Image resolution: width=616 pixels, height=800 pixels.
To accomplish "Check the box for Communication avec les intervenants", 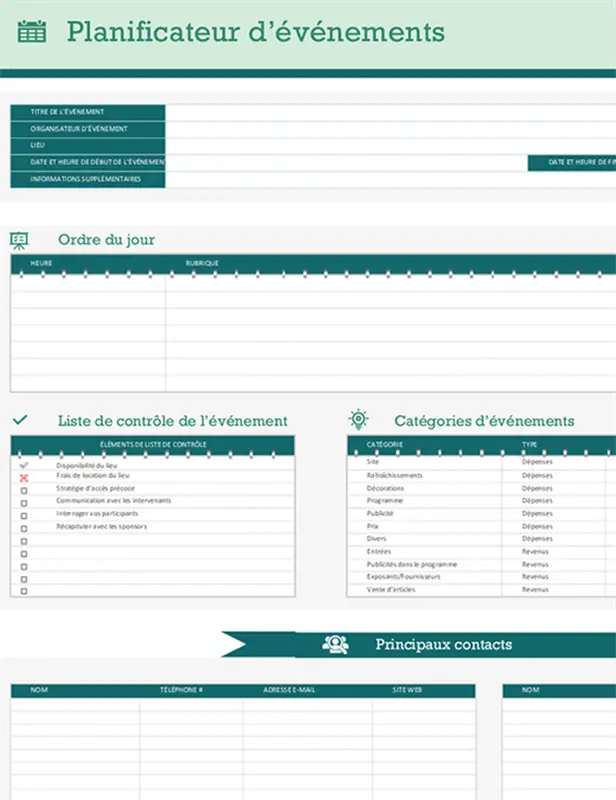I will (x=23, y=503).
